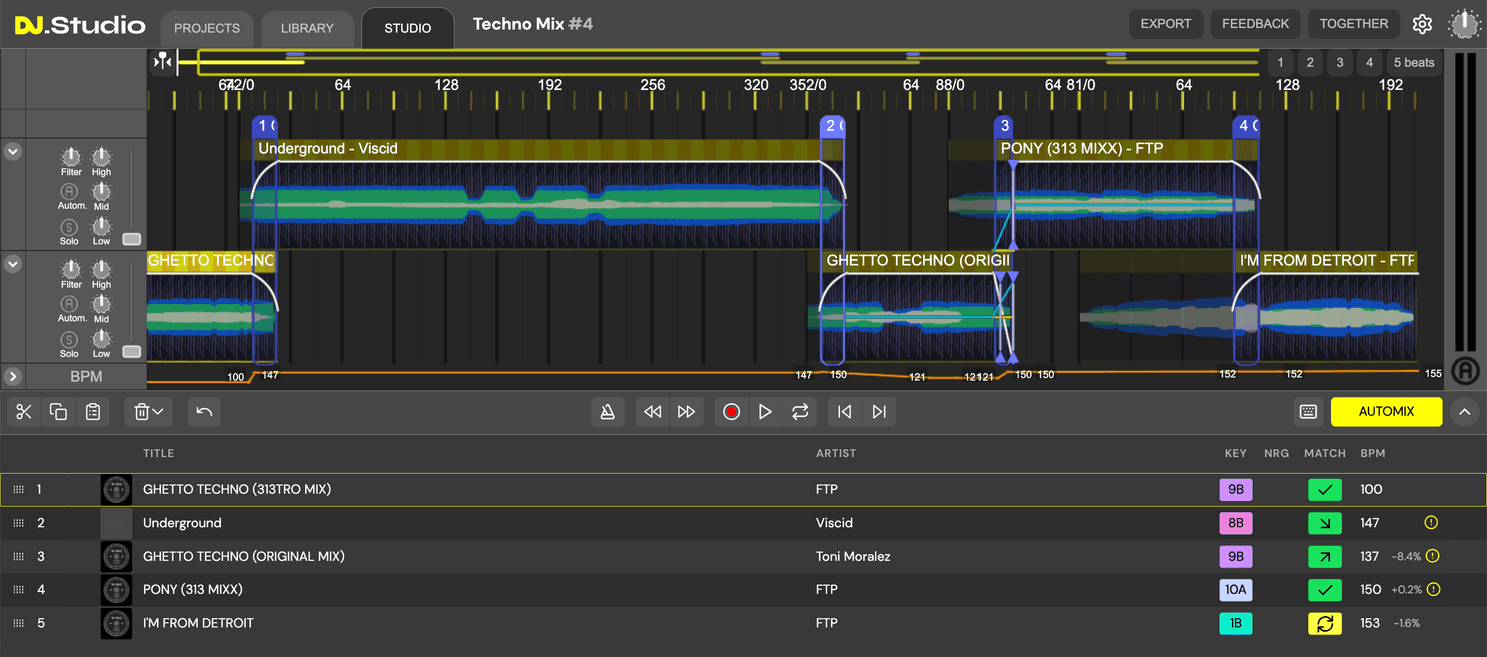This screenshot has height=657, width=1487.
Task: Switch to the PROJECTS tab
Action: [207, 28]
